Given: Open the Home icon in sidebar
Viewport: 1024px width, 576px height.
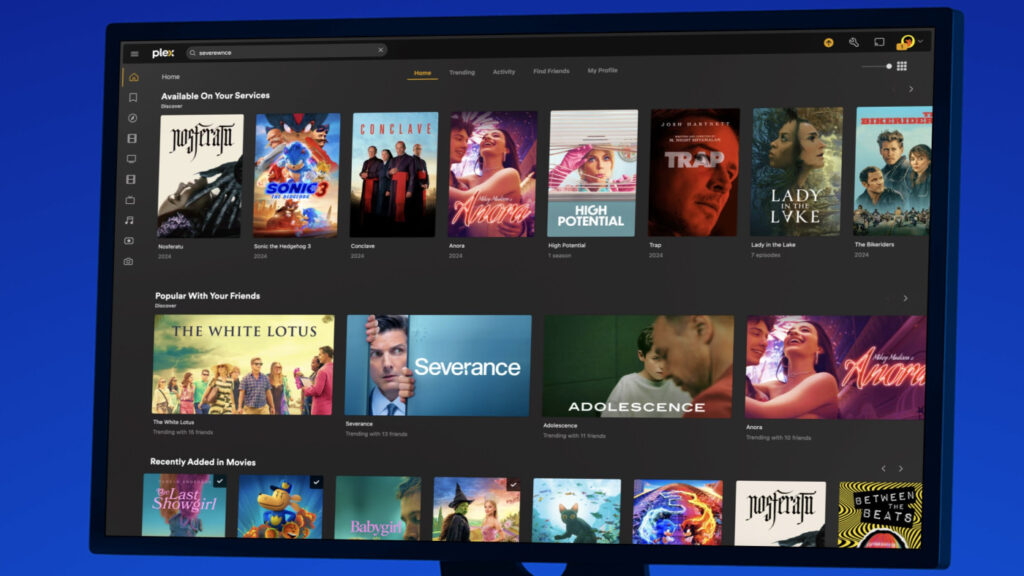Looking at the screenshot, I should 134,77.
